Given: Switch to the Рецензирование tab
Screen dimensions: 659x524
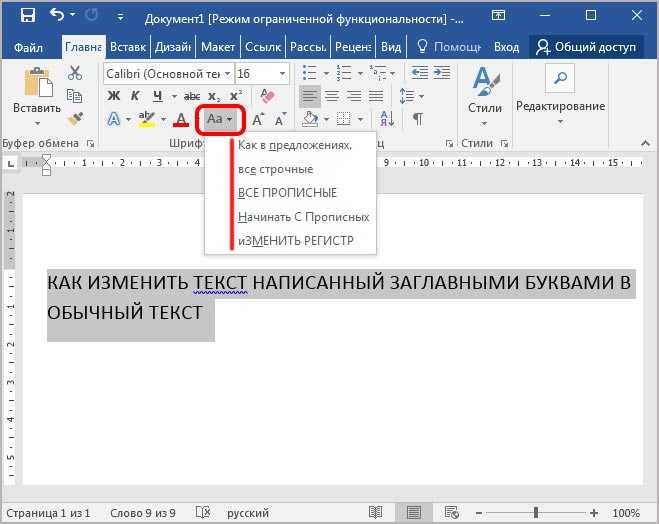Looking at the screenshot, I should pyautogui.click(x=353, y=47).
